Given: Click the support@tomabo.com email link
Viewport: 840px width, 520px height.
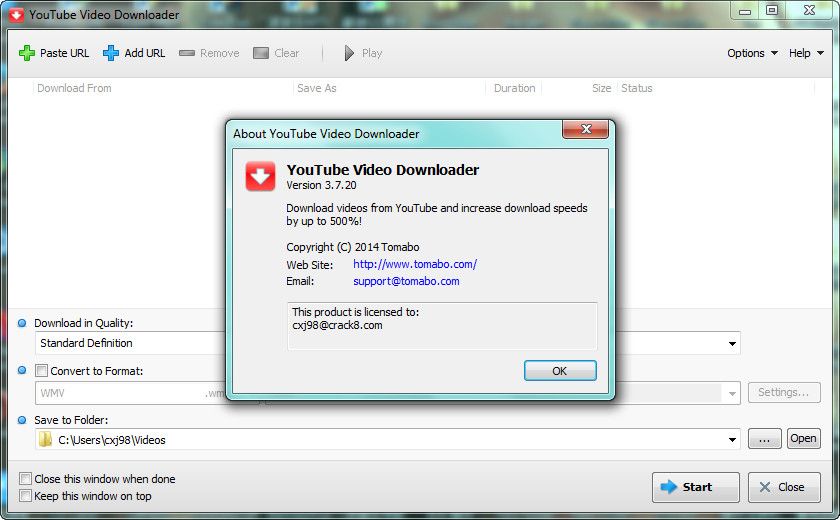Looking at the screenshot, I should [x=406, y=281].
